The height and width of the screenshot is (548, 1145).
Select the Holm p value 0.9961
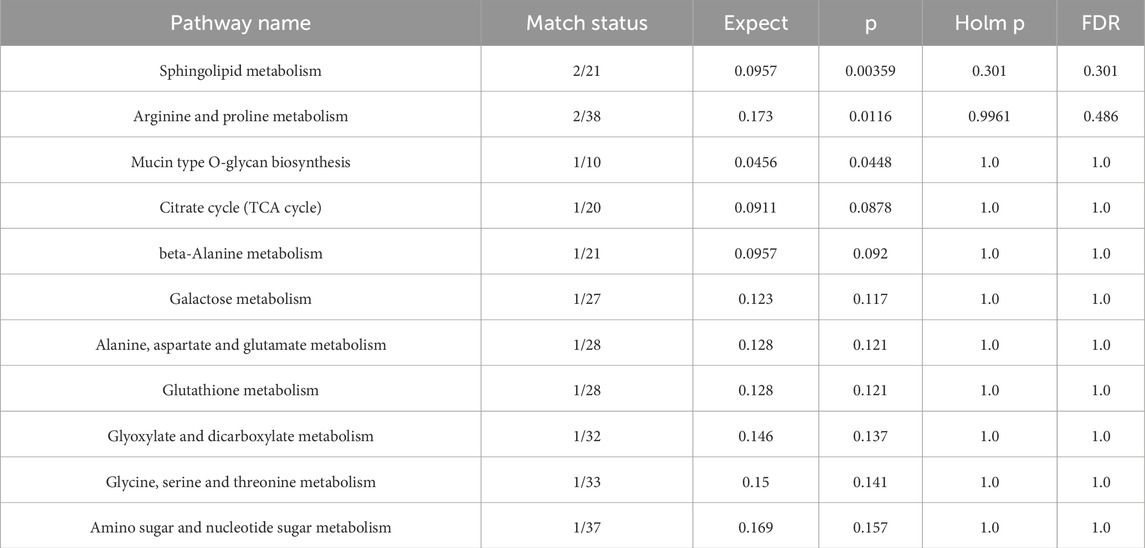pos(989,117)
